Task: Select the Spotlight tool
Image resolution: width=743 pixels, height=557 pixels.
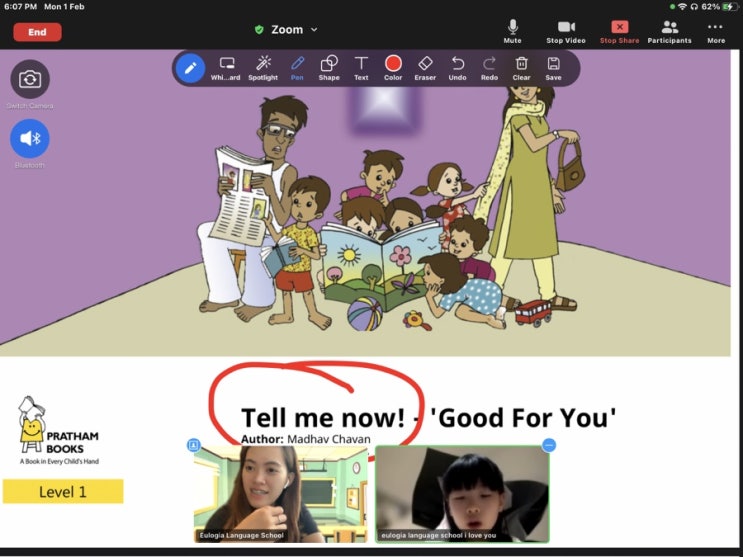Action: [263, 69]
